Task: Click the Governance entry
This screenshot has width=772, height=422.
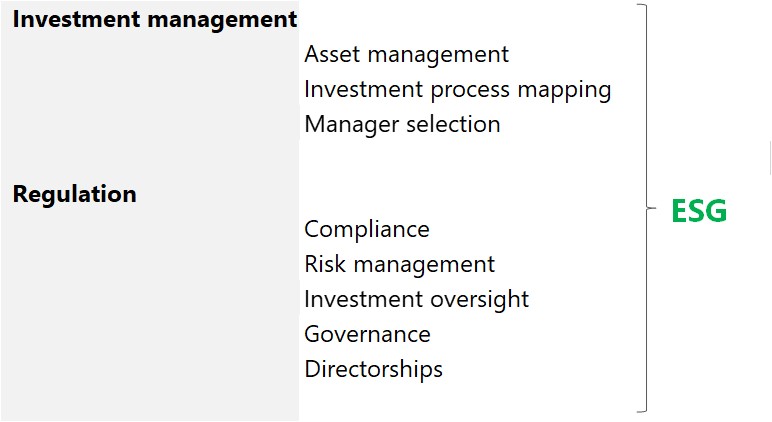Action: [x=367, y=334]
